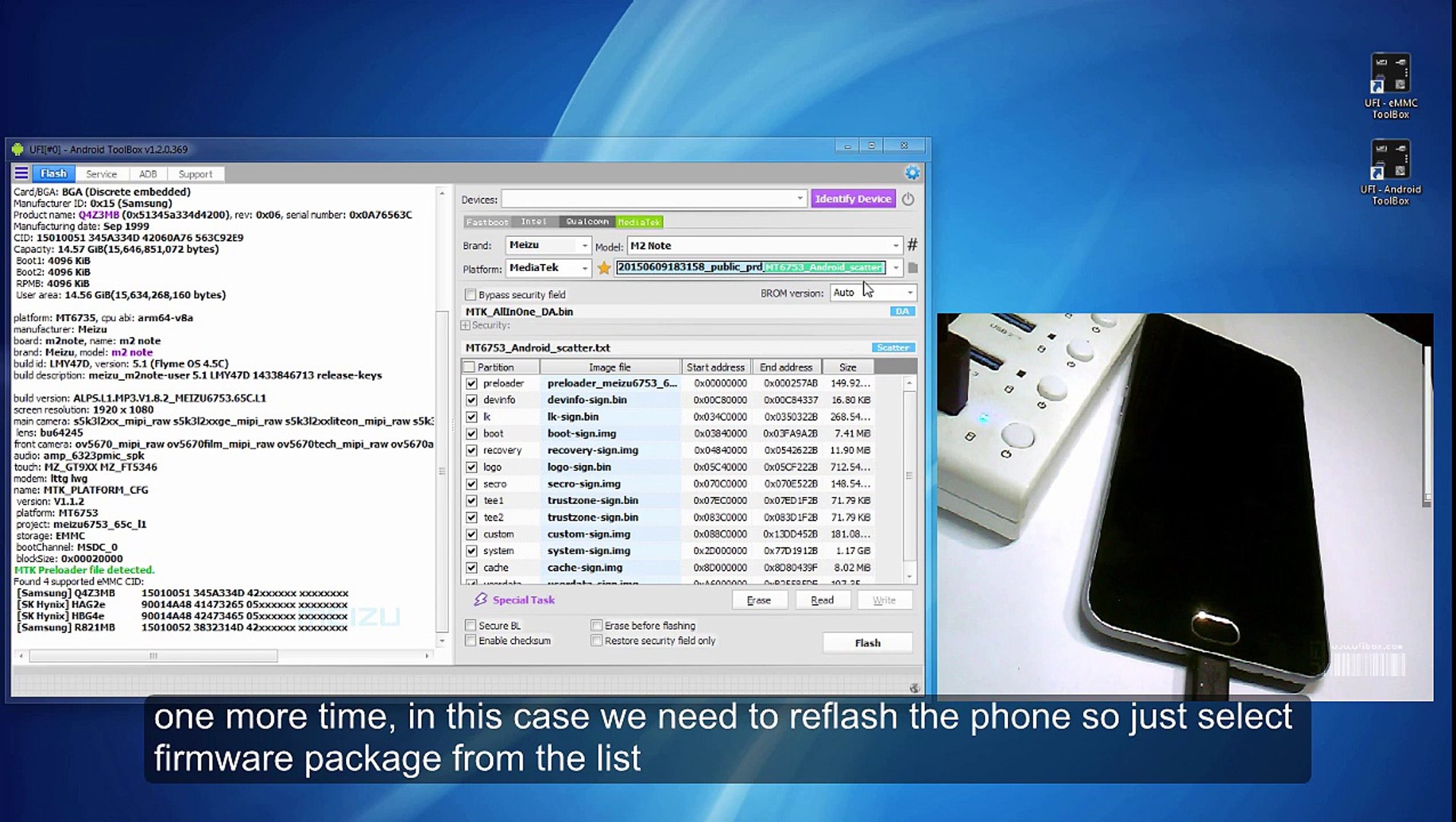1456x822 pixels.
Task: Click the Read button
Action: [x=822, y=601]
